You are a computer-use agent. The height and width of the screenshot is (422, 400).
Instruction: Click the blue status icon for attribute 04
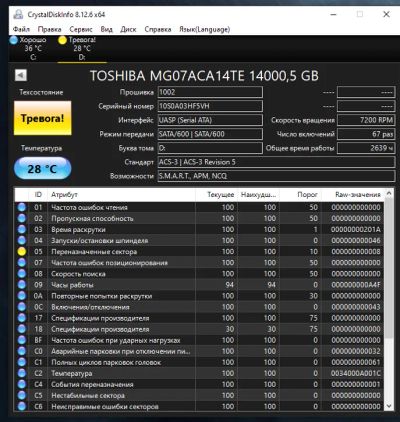(x=22, y=240)
